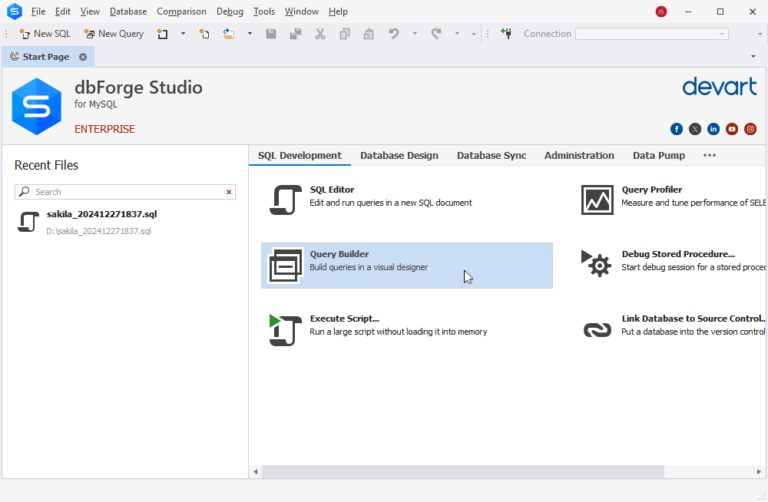Open the Query Profiler icon
The width and height of the screenshot is (768, 502).
click(597, 200)
